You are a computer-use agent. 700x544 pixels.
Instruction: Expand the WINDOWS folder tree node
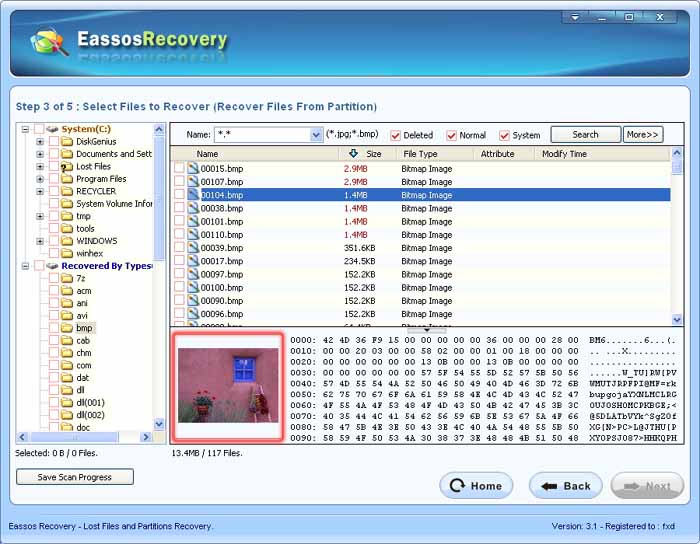pos(40,241)
